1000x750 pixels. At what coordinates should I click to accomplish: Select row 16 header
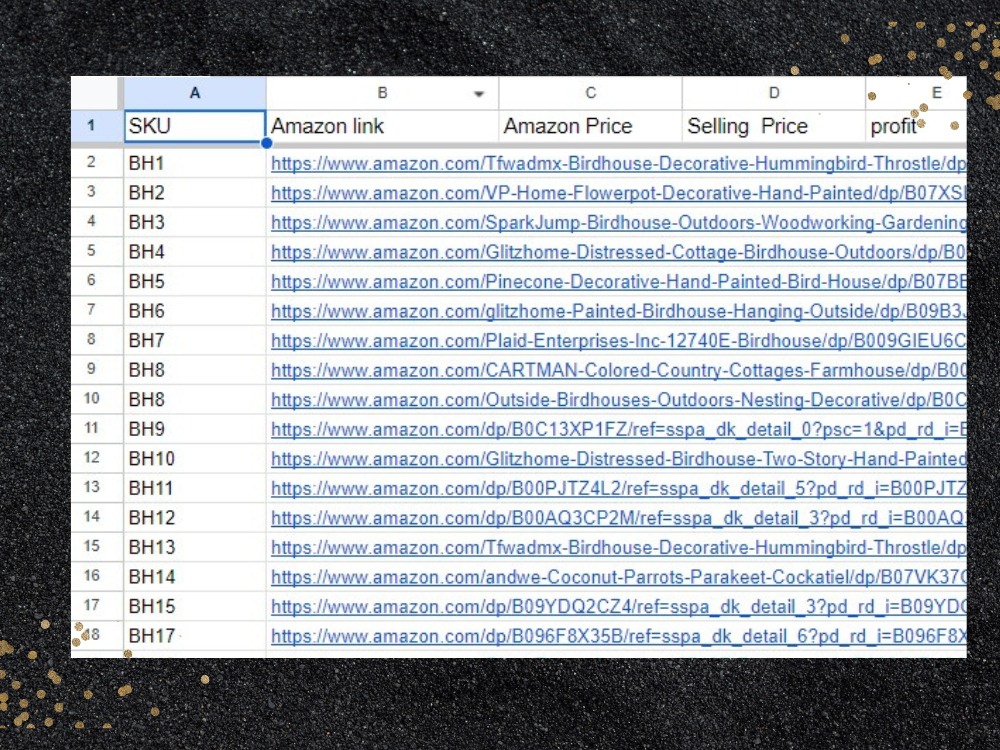tap(97, 577)
